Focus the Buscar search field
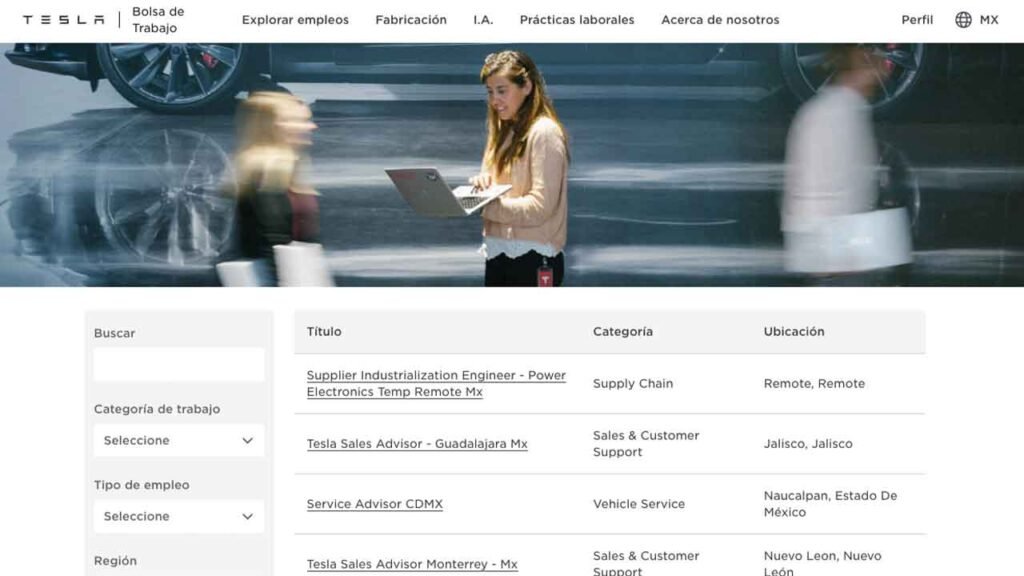Screen dimensions: 1024x576 pos(179,364)
